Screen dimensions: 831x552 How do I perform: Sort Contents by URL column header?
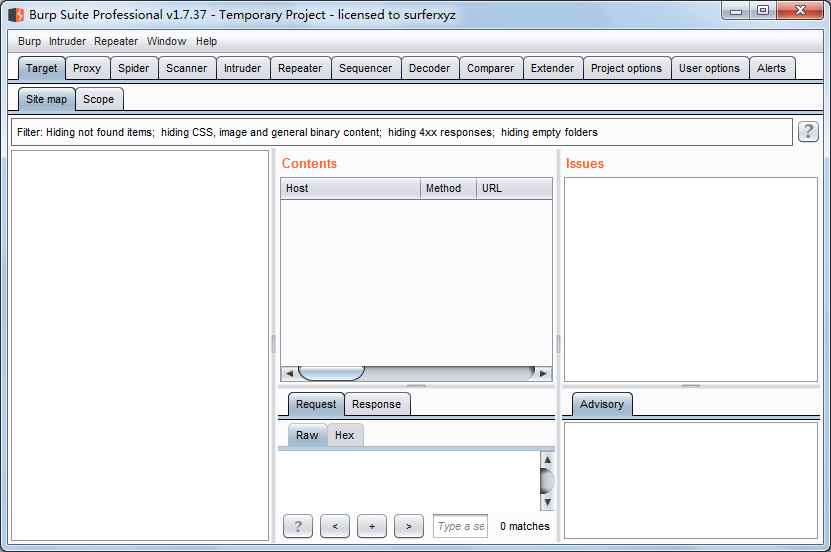coord(514,188)
